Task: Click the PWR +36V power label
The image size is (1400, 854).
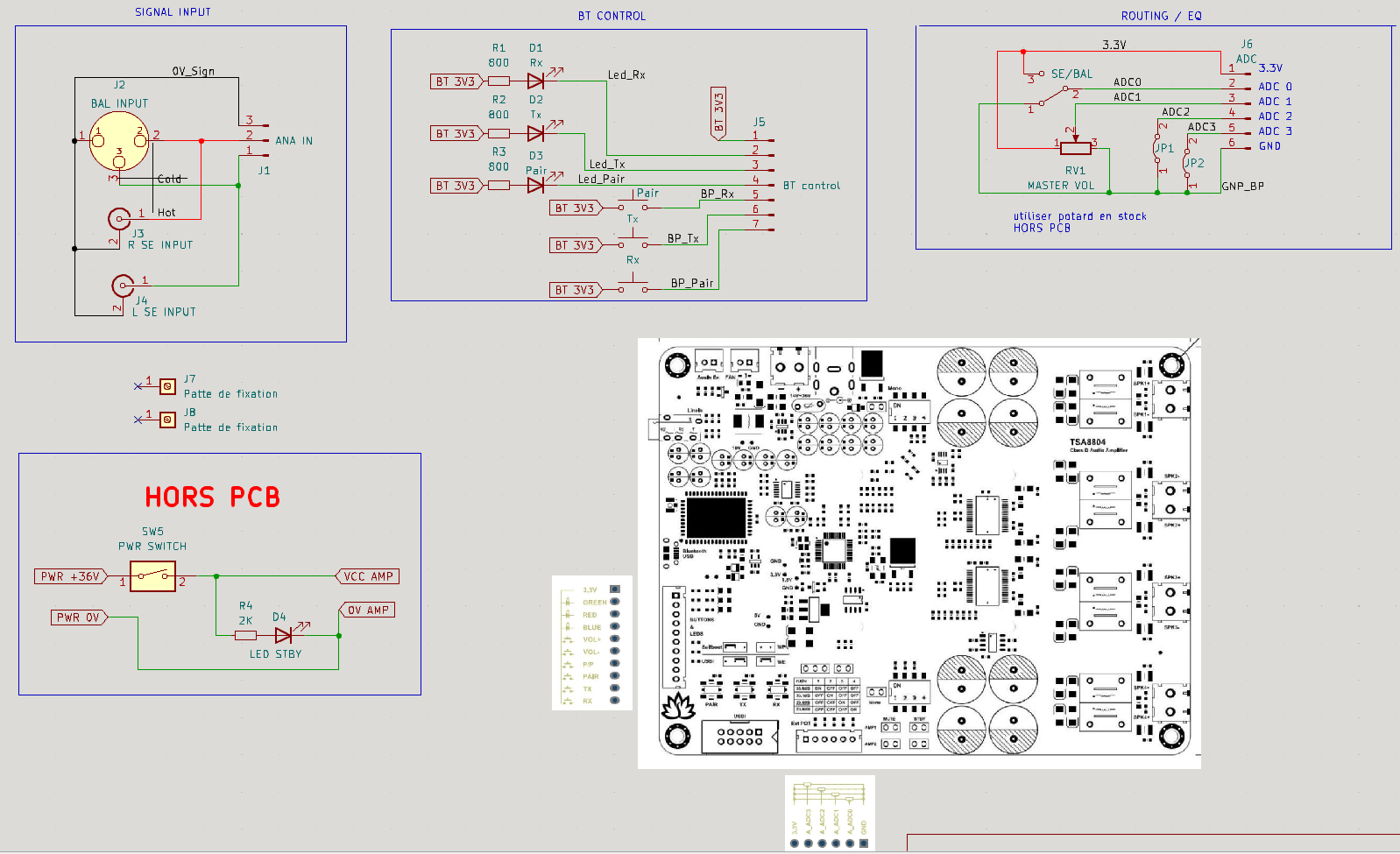Action: [71, 576]
